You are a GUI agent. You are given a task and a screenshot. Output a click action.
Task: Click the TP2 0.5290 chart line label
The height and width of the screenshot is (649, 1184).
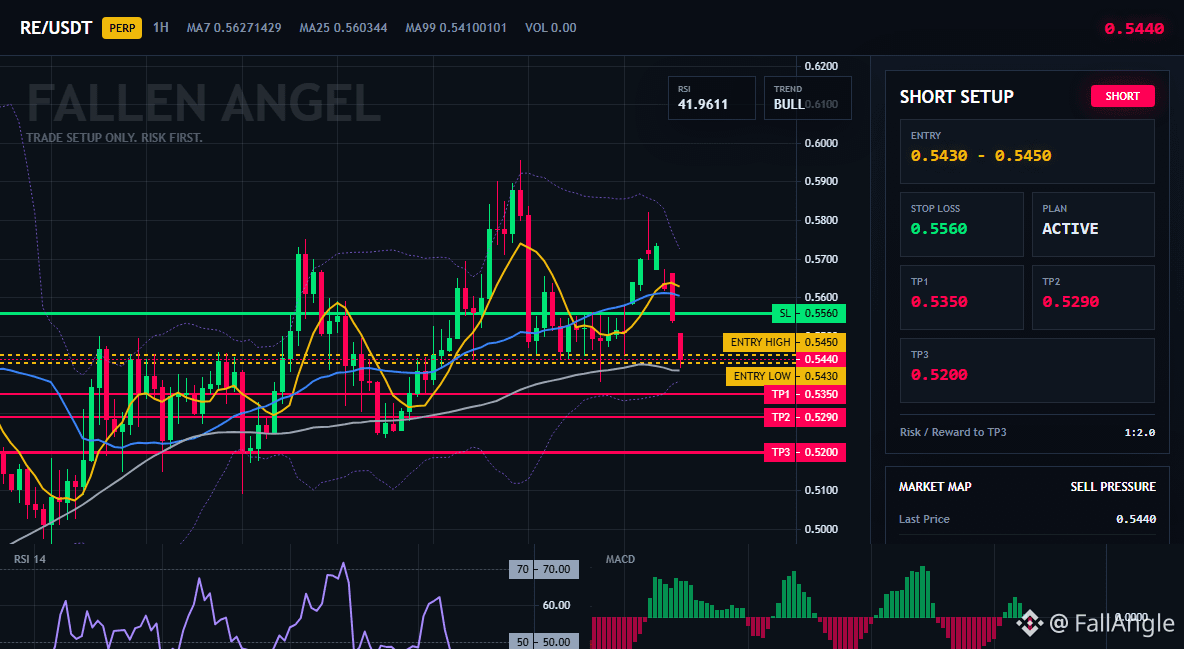click(x=805, y=417)
